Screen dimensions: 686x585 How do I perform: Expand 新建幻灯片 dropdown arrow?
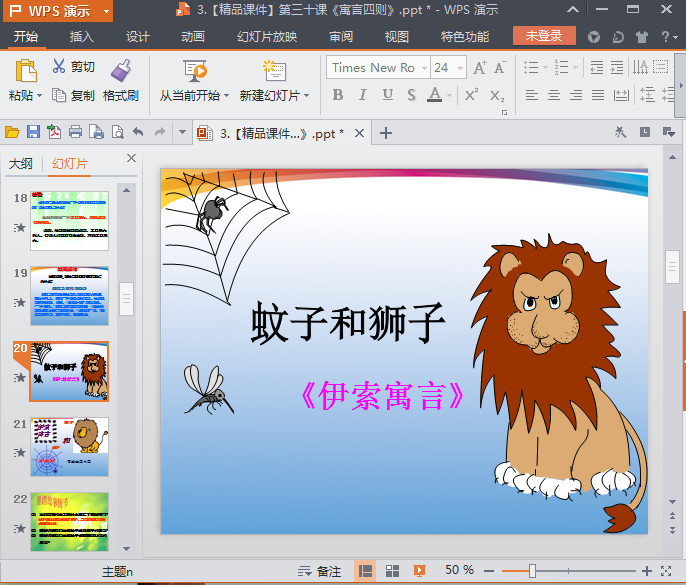click(306, 95)
